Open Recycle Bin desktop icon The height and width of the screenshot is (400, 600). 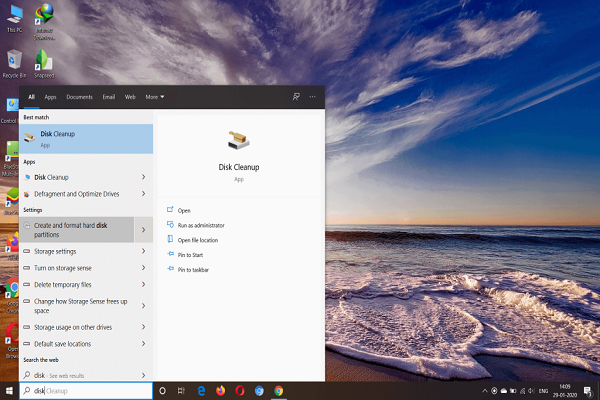click(x=15, y=60)
